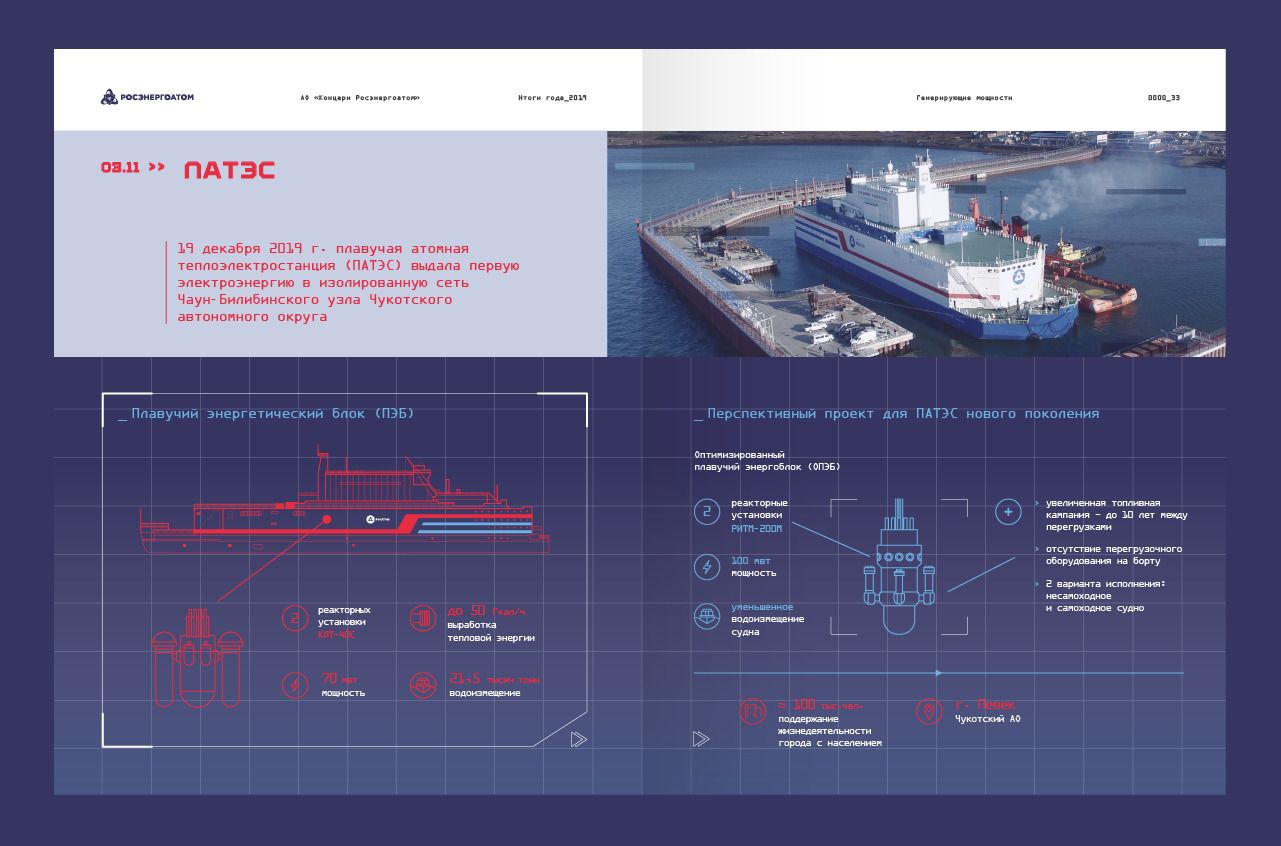This screenshot has width=1281, height=846.
Task: Click the paragraph starting 19 декабря 2019 г.
Action: click(x=348, y=282)
